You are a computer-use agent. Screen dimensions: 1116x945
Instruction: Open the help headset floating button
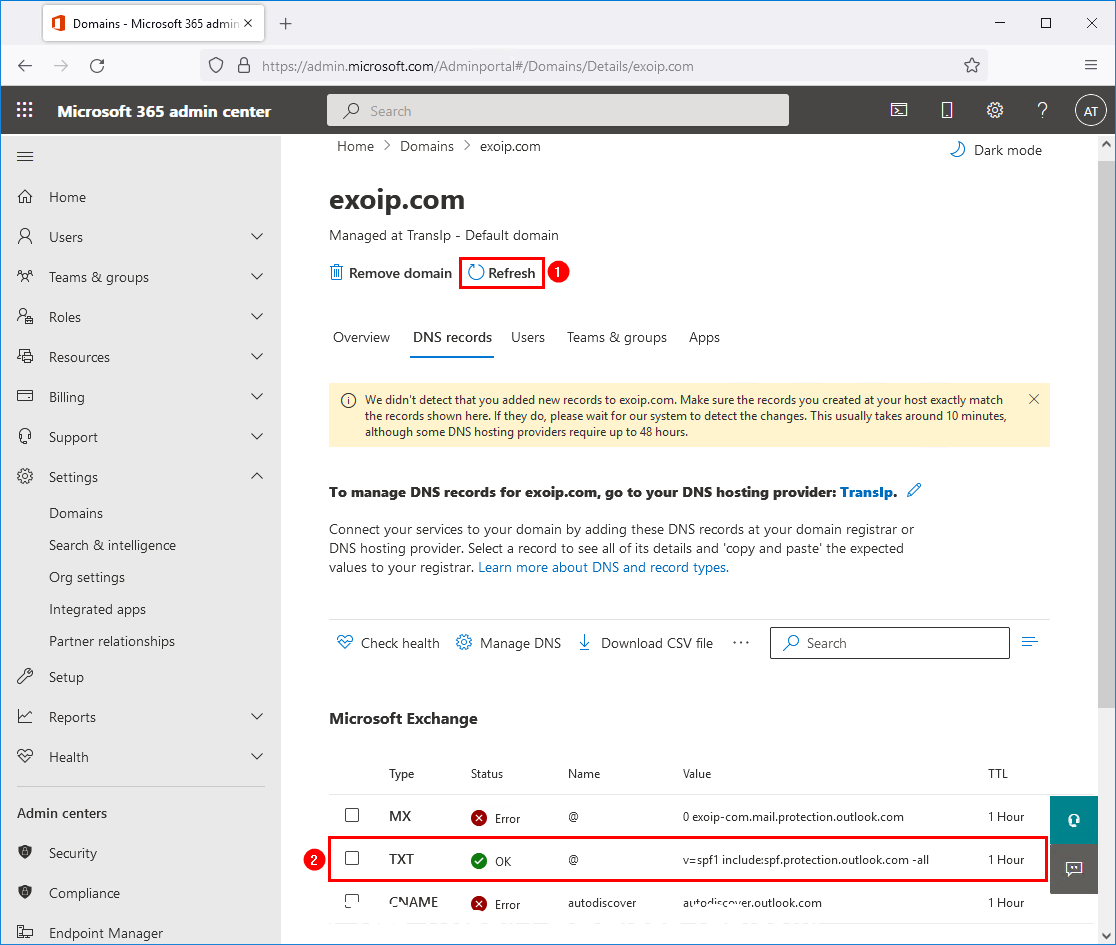point(1073,820)
